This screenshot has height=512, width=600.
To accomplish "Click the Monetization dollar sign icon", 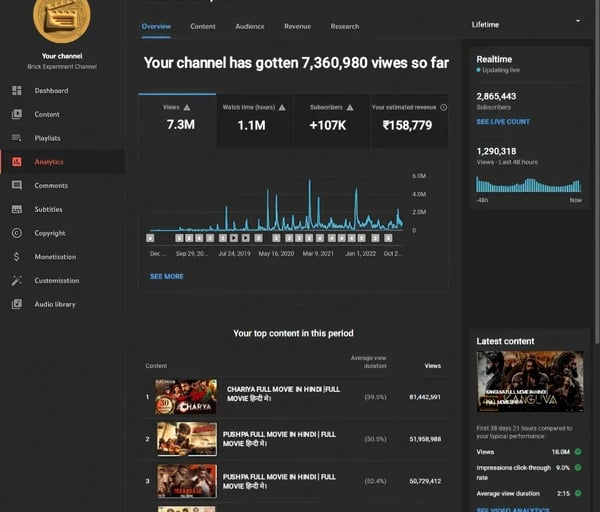I will pos(16,256).
